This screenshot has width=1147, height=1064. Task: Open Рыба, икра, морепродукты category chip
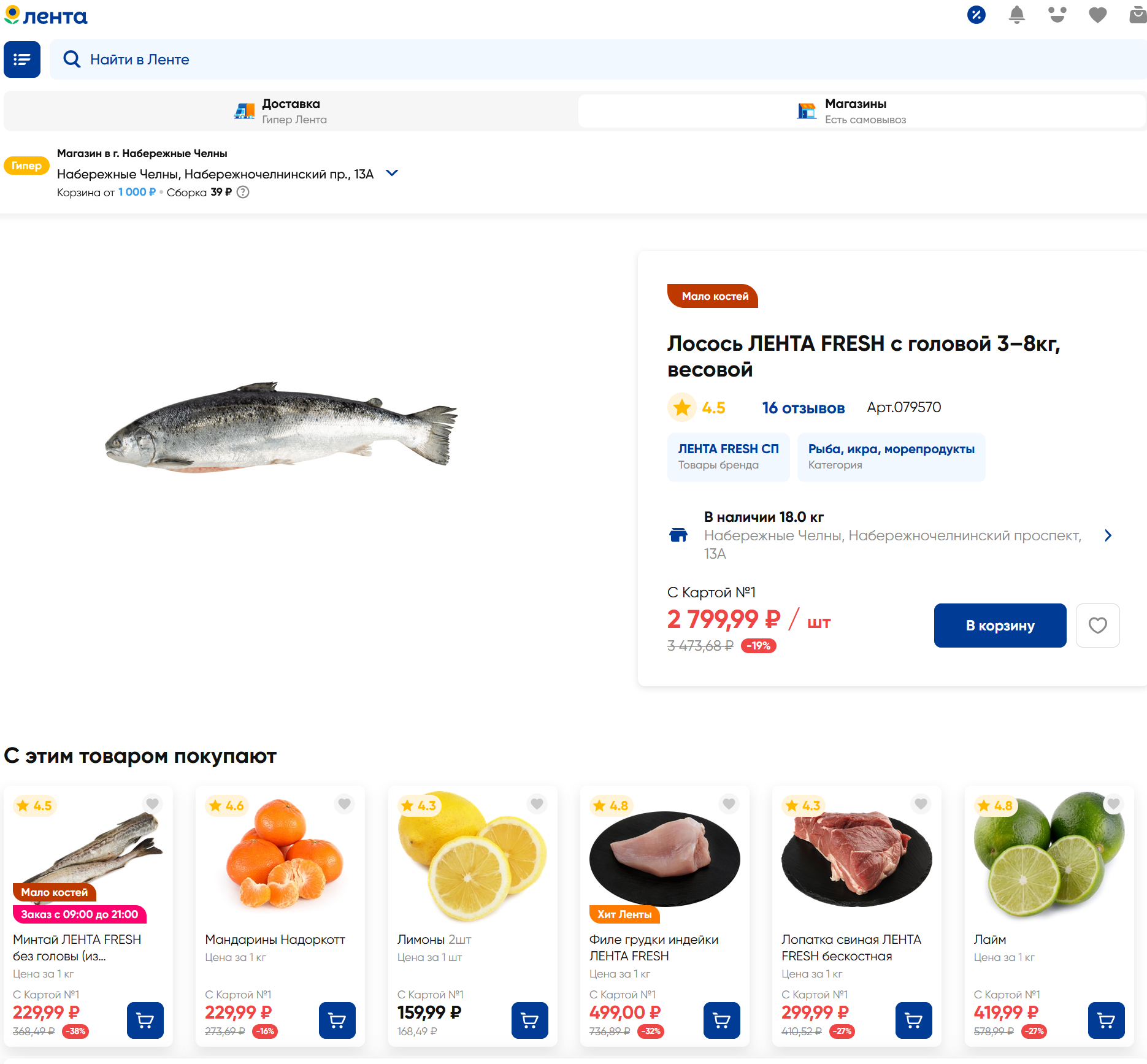point(891,457)
